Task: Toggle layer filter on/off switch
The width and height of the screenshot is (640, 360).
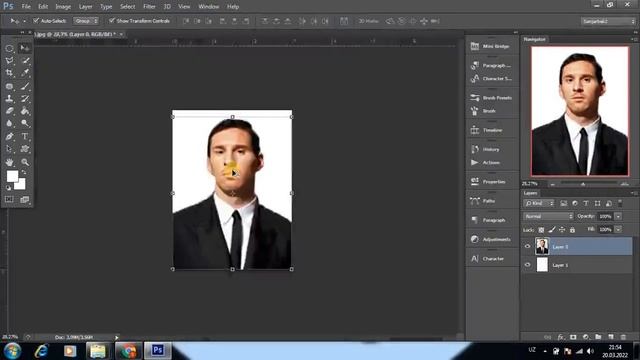Action: click(x=620, y=202)
